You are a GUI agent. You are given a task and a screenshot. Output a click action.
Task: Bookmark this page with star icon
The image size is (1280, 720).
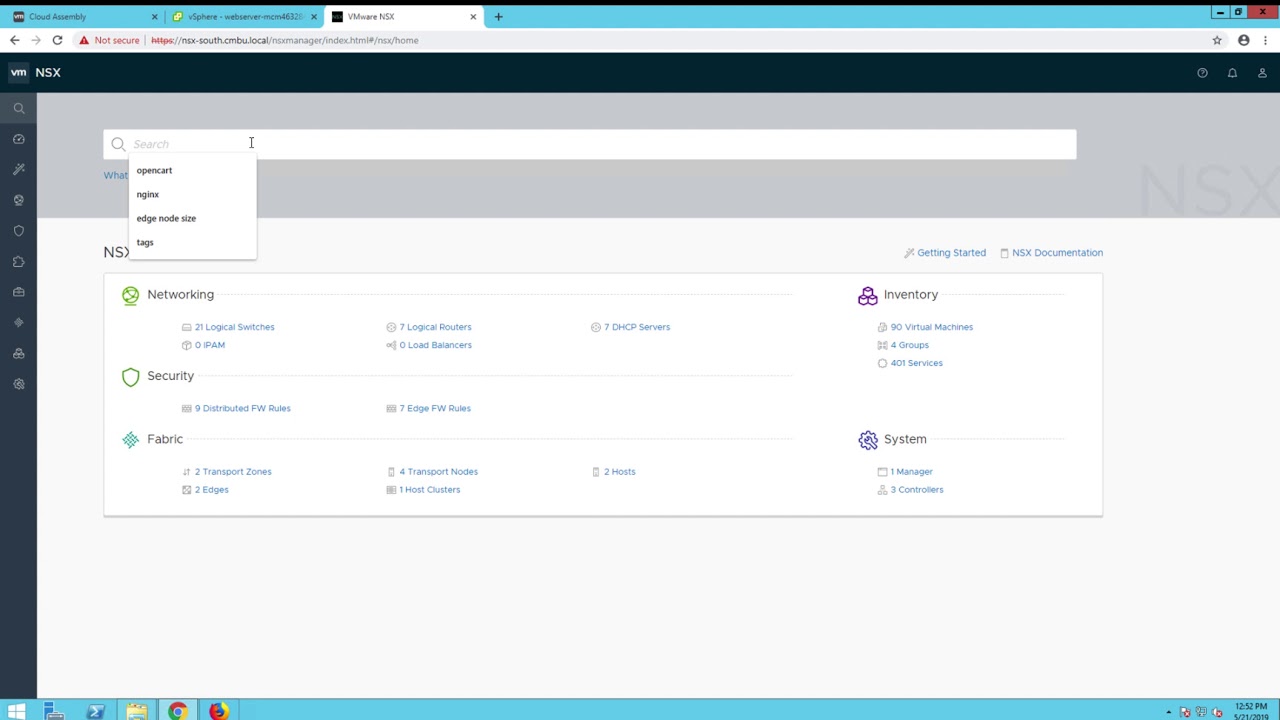[1217, 40]
